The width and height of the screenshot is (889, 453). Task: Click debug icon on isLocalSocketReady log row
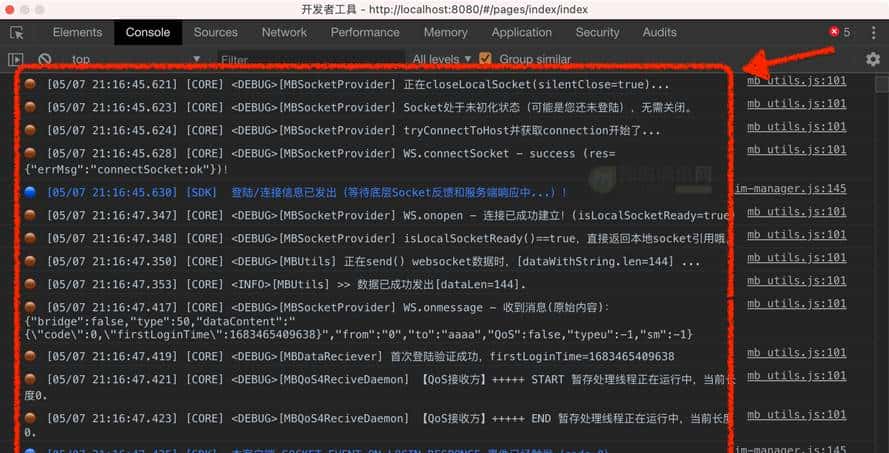point(30,238)
